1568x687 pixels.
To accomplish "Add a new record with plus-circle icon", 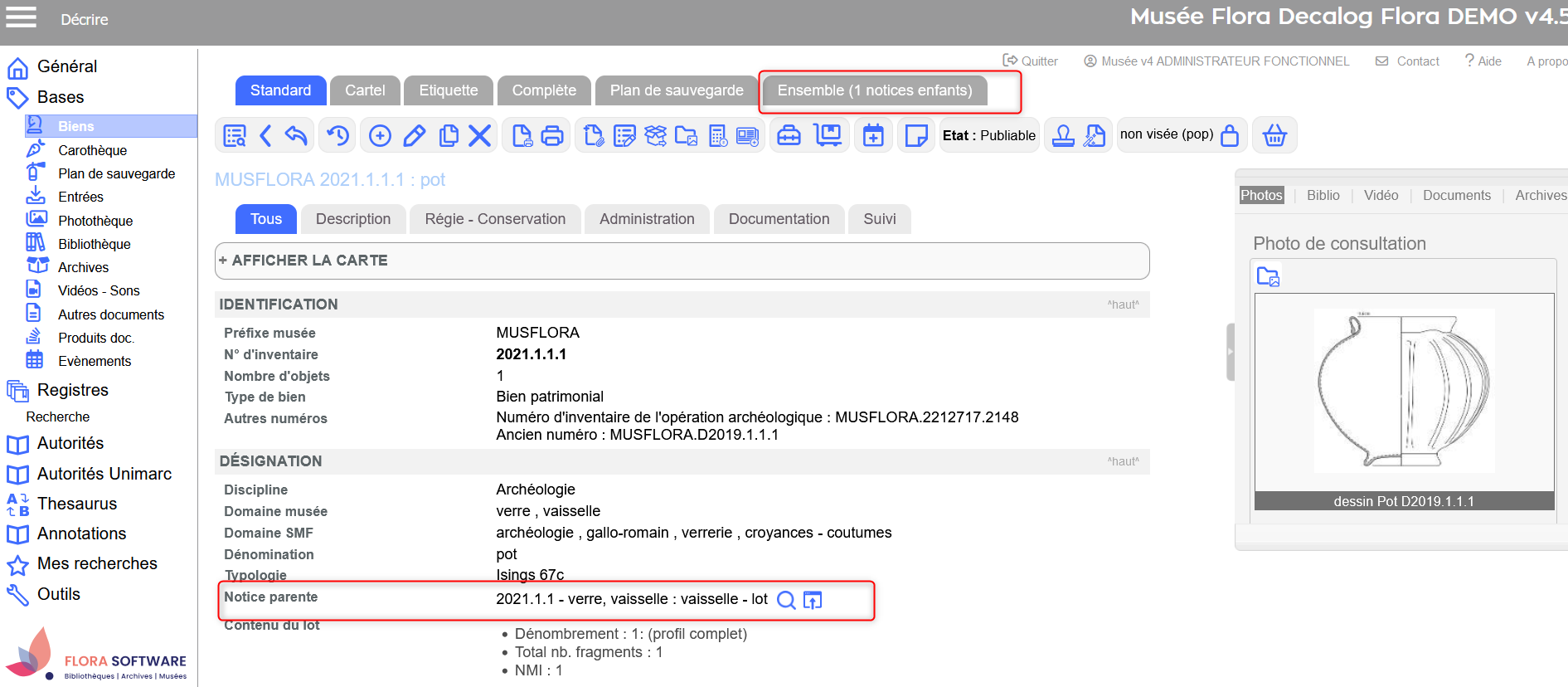I will (x=380, y=135).
